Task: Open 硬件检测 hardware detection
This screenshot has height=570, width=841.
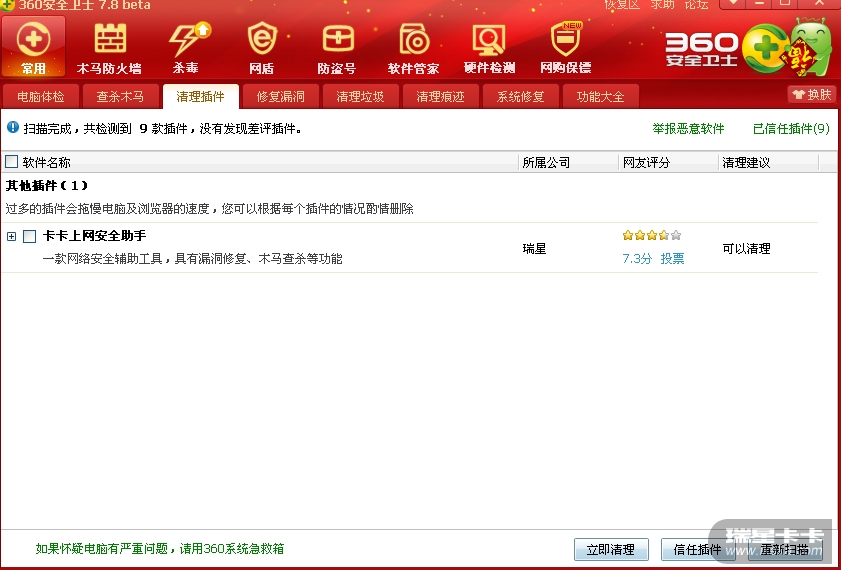Action: tap(489, 48)
